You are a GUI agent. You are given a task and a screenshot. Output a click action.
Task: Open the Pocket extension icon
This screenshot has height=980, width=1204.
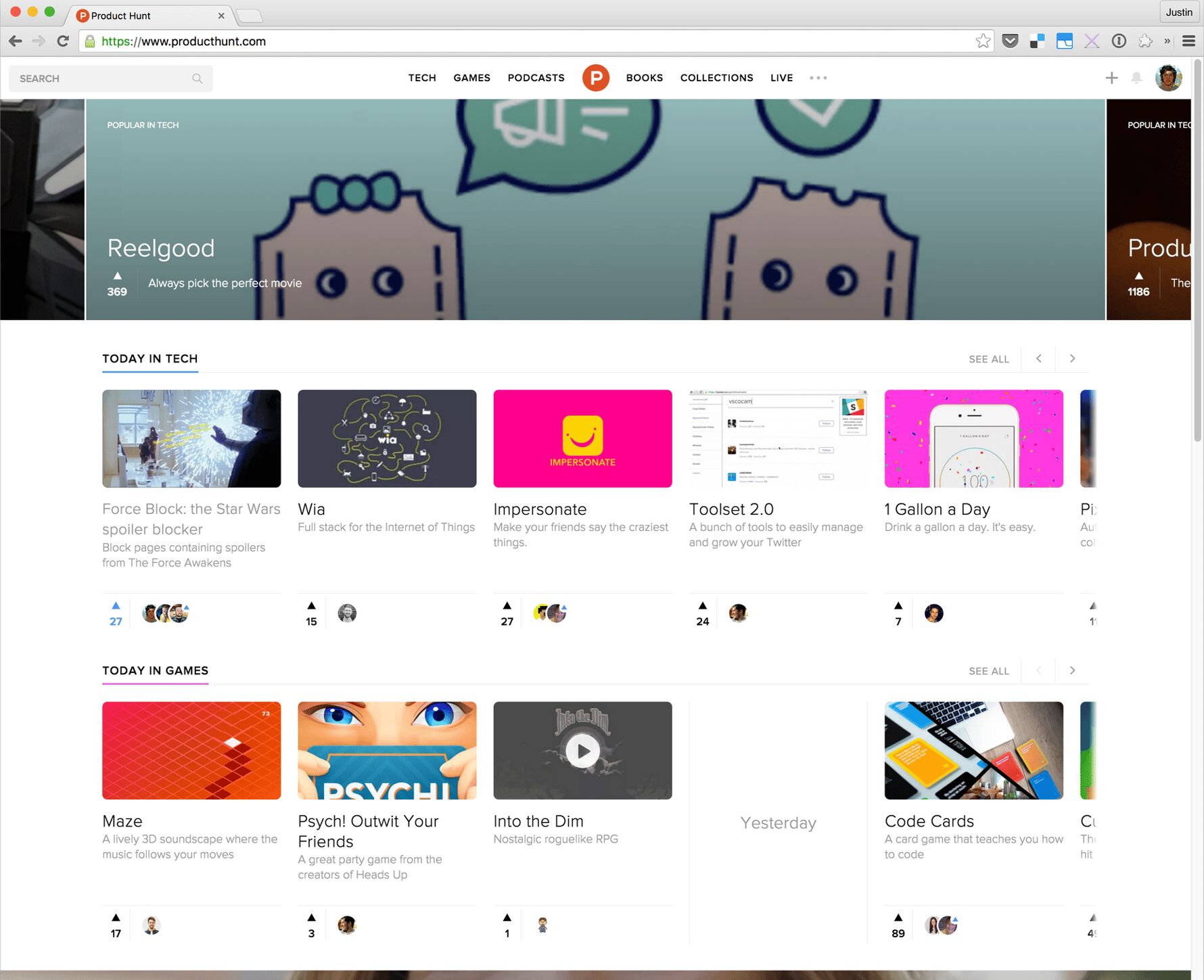point(1010,41)
